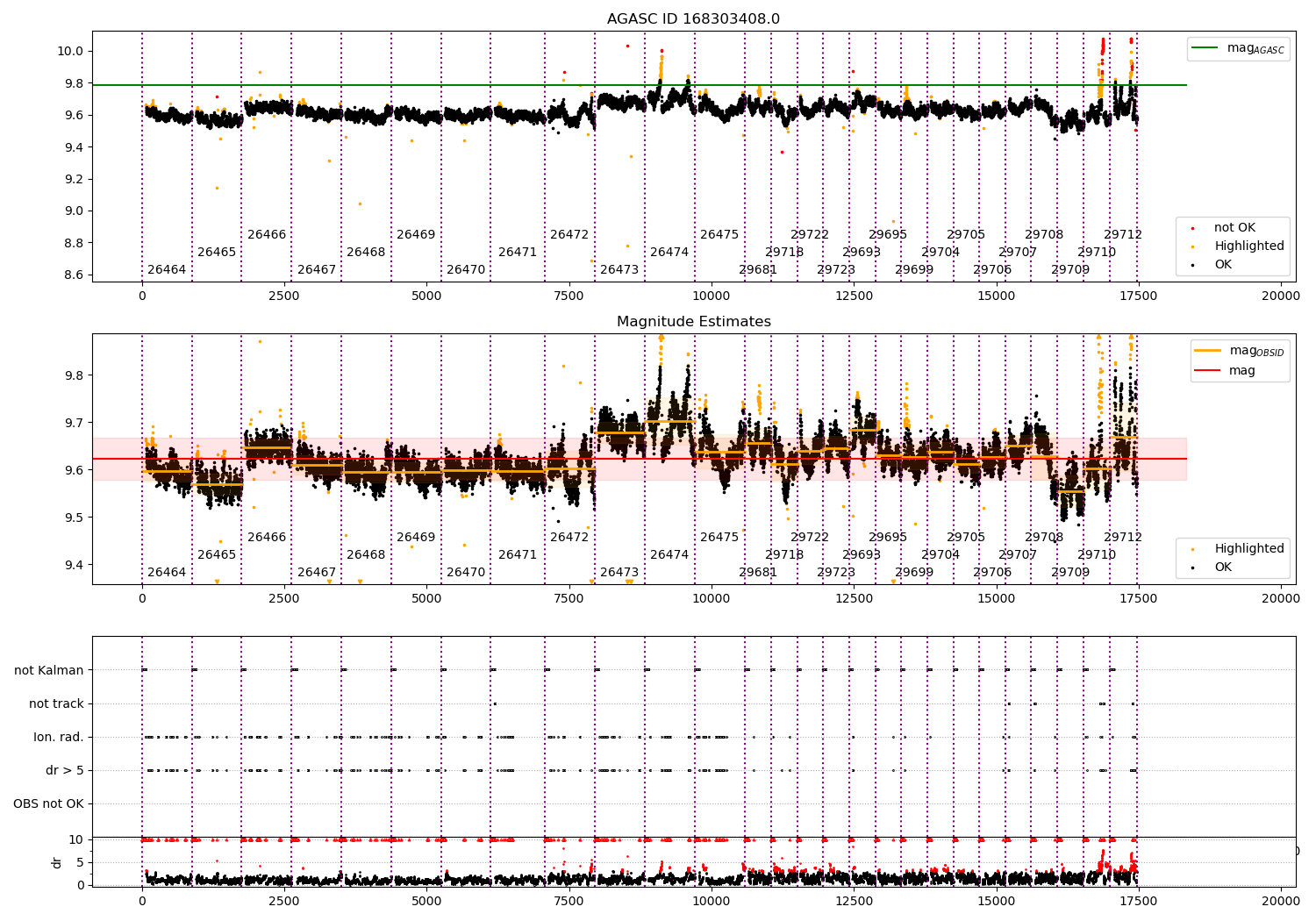Click the 8.6 y-tick in top plot

tap(75, 275)
